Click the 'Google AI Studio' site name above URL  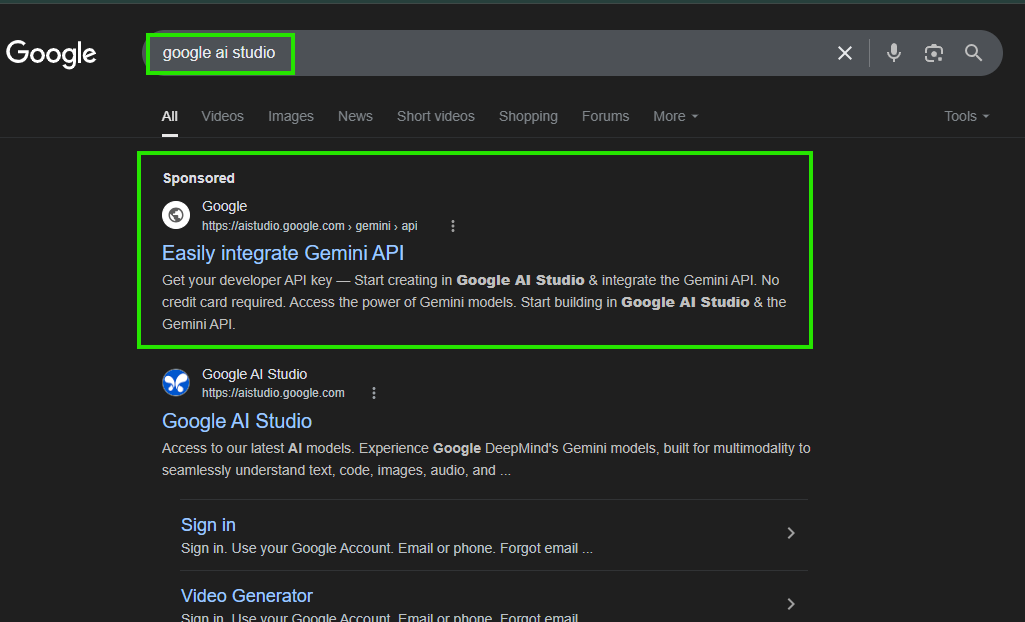(x=254, y=374)
